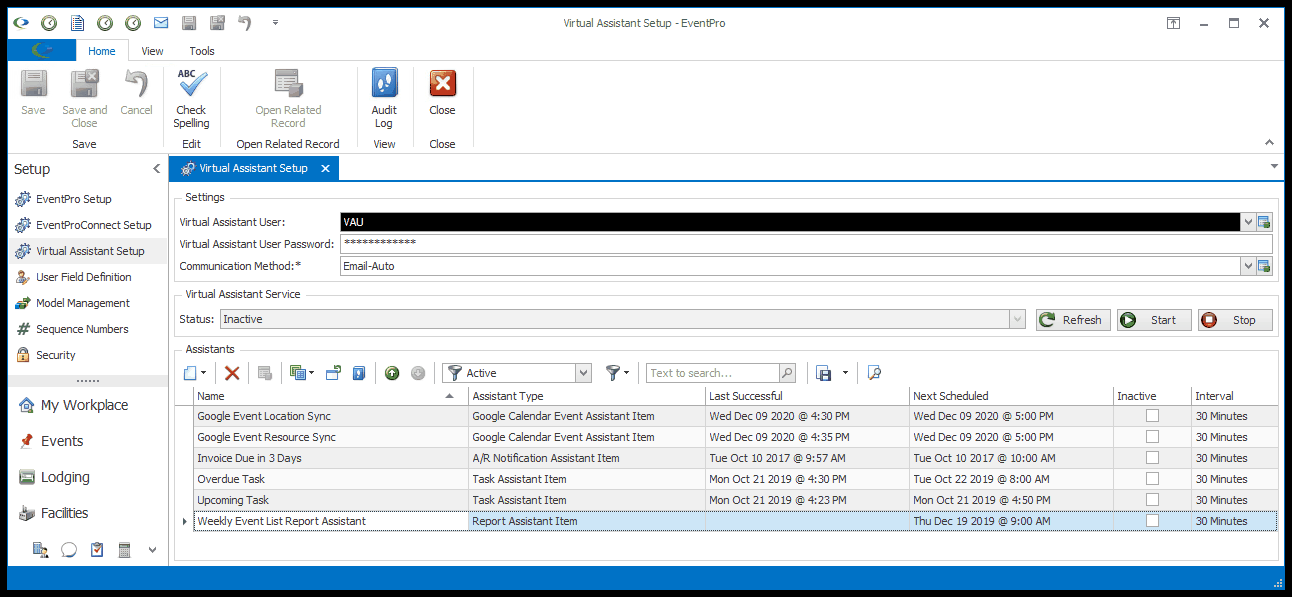Open Sequence Numbers in Setup list
Viewport: 1292px width, 597px height.
point(82,329)
